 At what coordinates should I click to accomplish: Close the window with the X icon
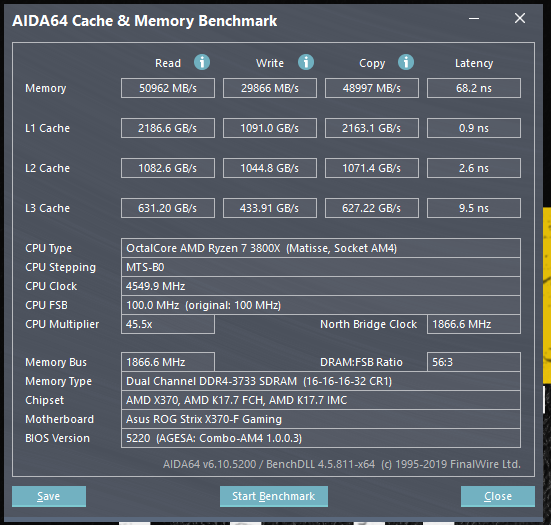point(520,18)
